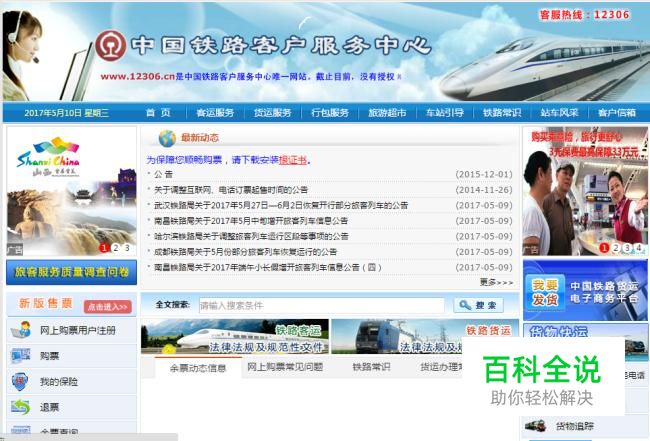The width and height of the screenshot is (650, 441).
Task: Click the magnifier icon in search button
Action: tap(465, 305)
